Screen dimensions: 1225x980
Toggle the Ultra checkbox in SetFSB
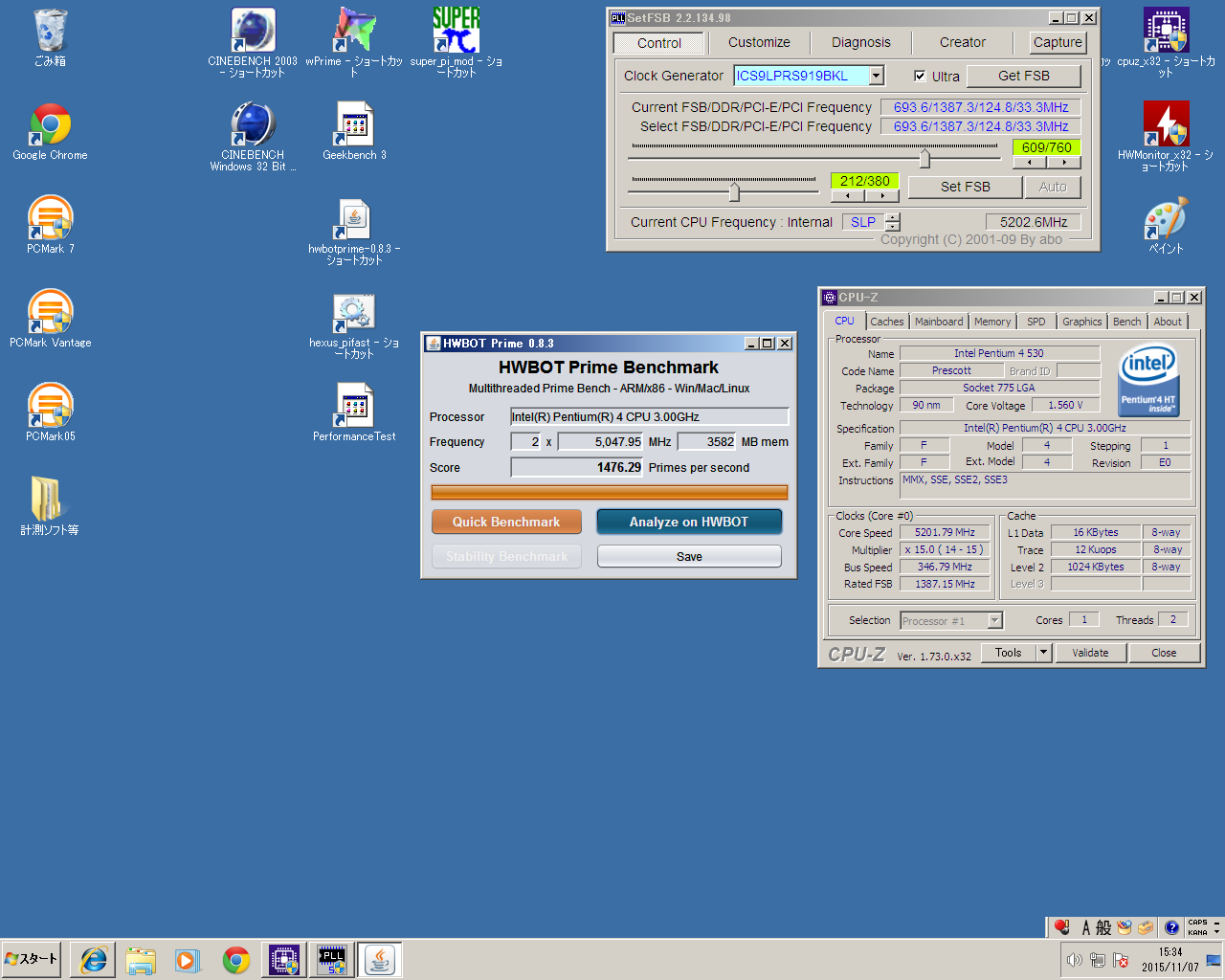click(x=920, y=77)
